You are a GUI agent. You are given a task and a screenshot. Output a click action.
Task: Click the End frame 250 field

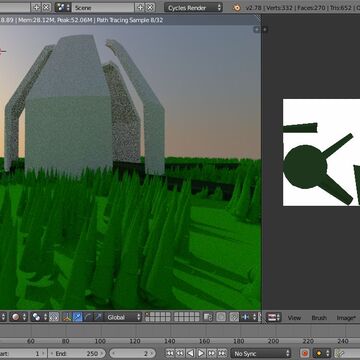[x=77, y=353]
